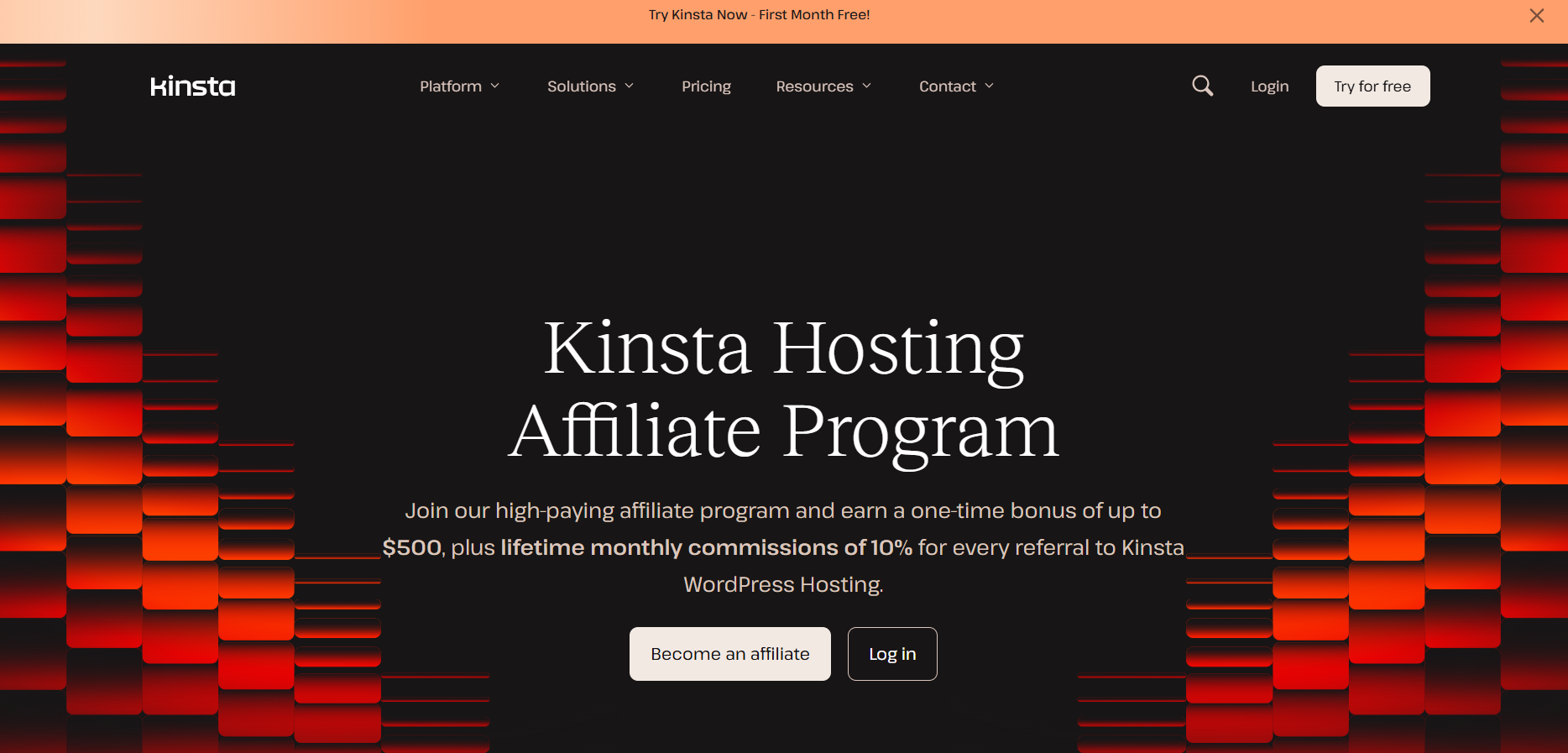Click the Login link in the header
Image resolution: width=1568 pixels, height=753 pixels.
point(1269,86)
